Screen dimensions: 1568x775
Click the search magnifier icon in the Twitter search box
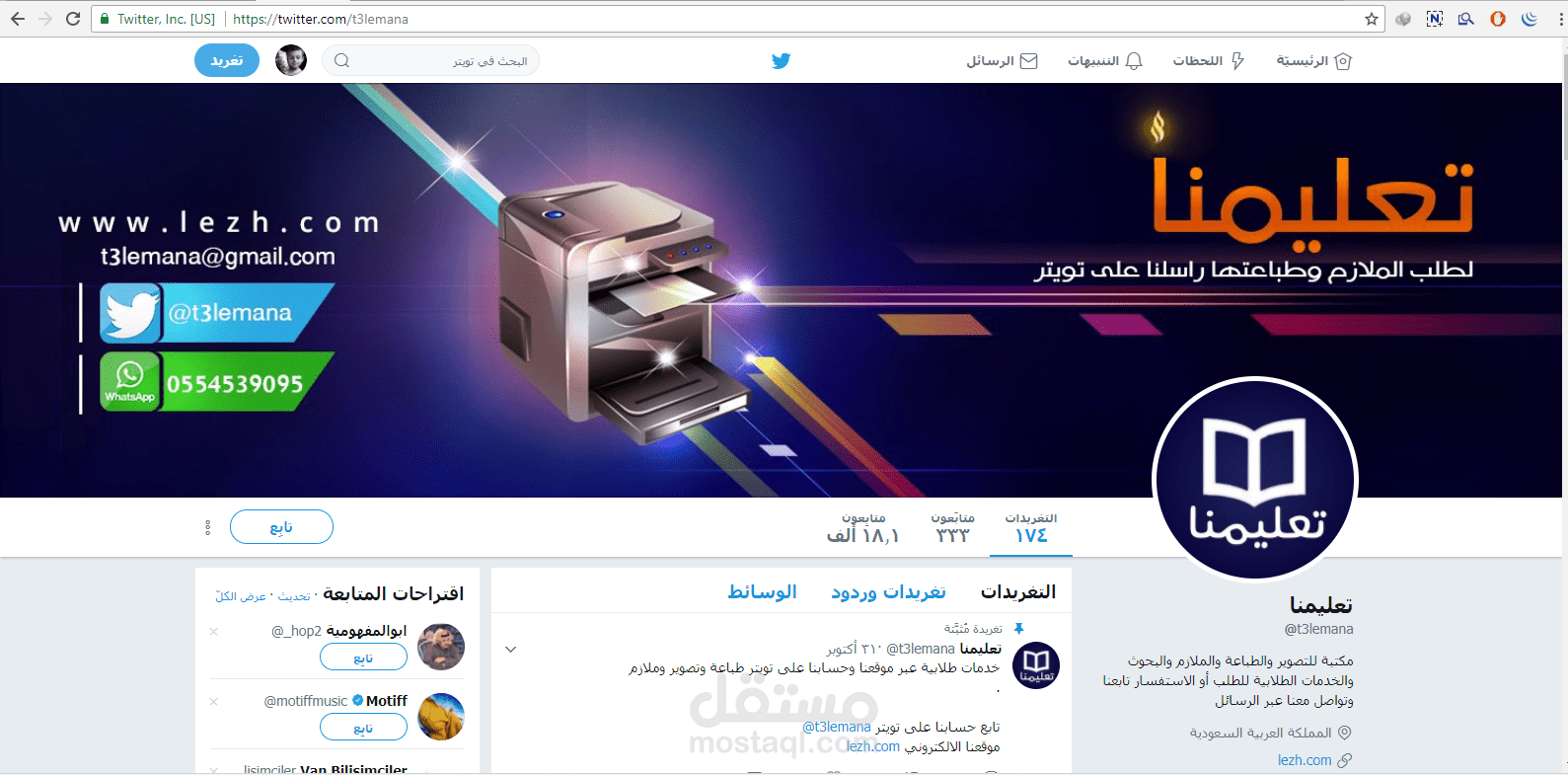(341, 61)
